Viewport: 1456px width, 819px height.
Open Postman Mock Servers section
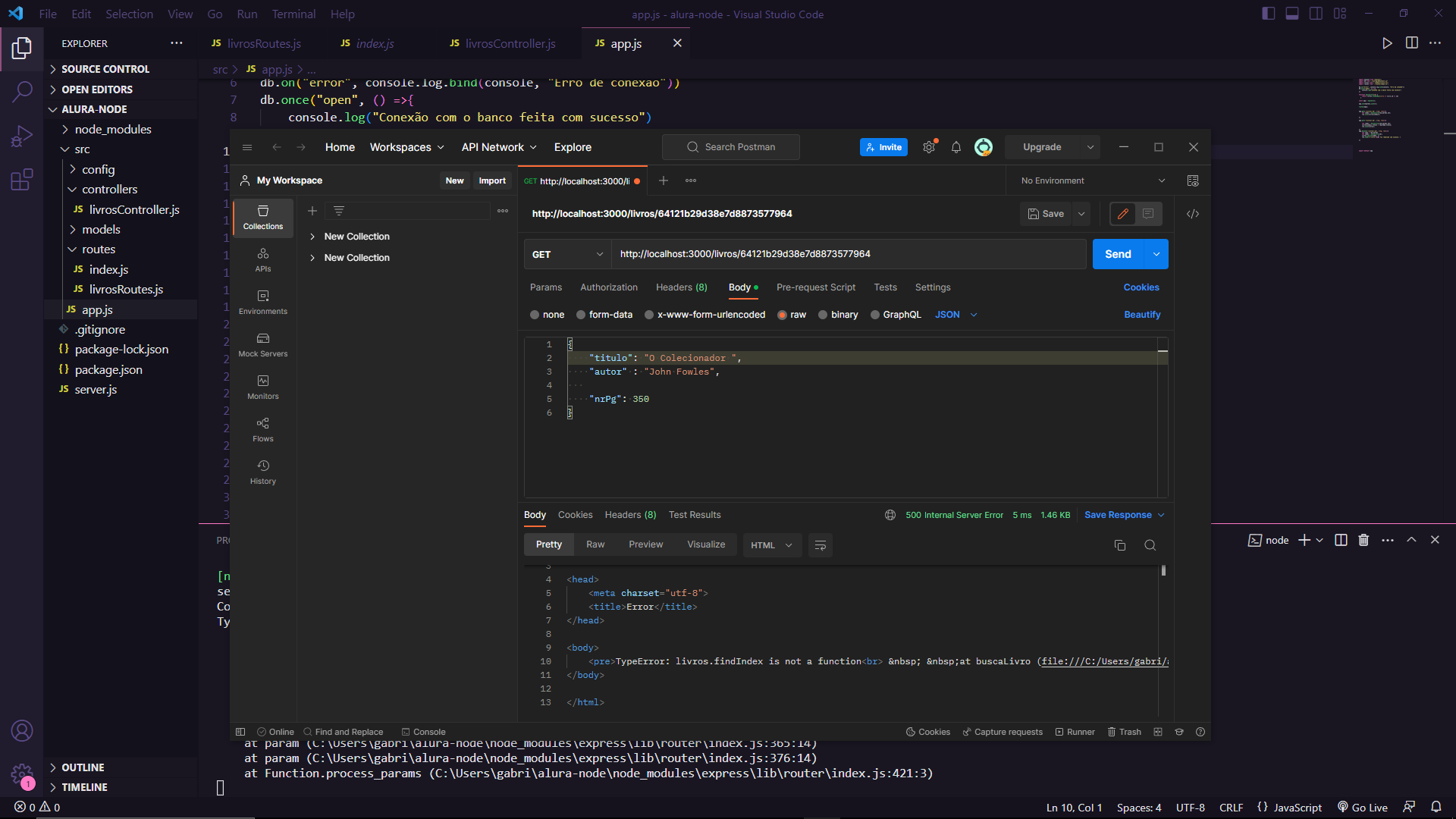click(x=263, y=345)
